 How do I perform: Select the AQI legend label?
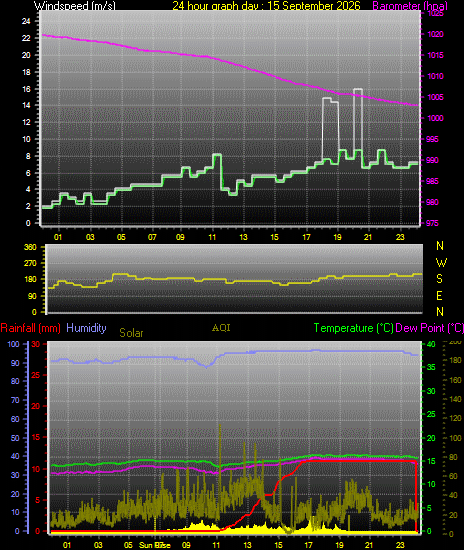[x=221, y=328]
